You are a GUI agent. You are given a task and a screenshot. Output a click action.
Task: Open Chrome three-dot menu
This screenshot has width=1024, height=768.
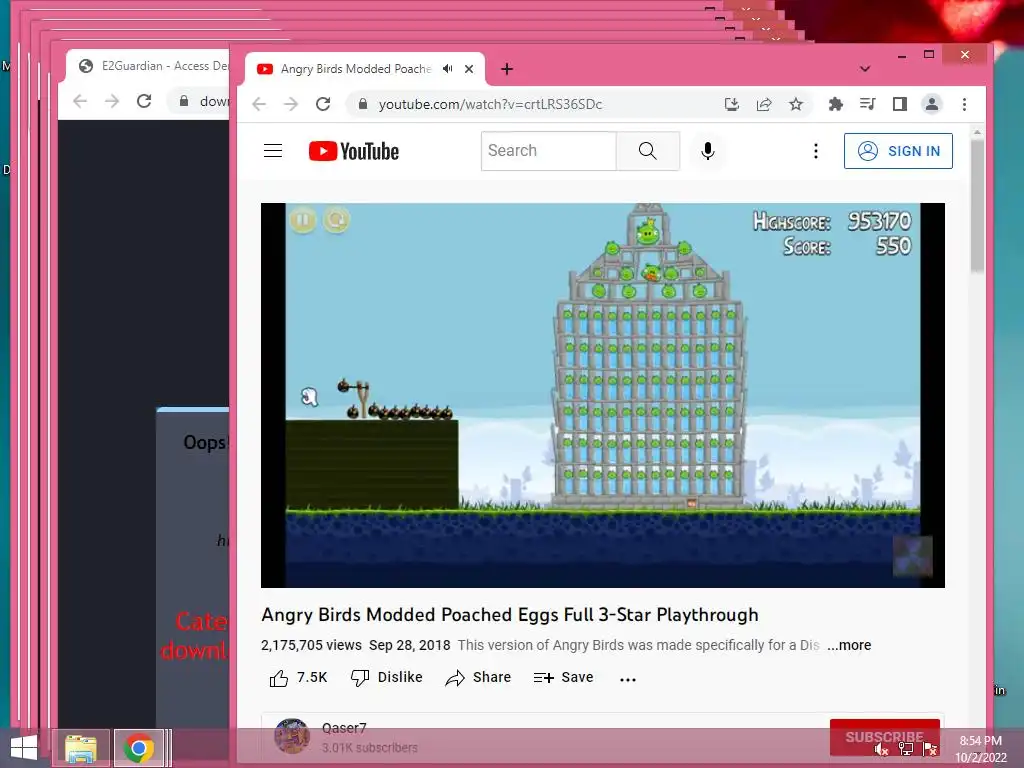964,104
